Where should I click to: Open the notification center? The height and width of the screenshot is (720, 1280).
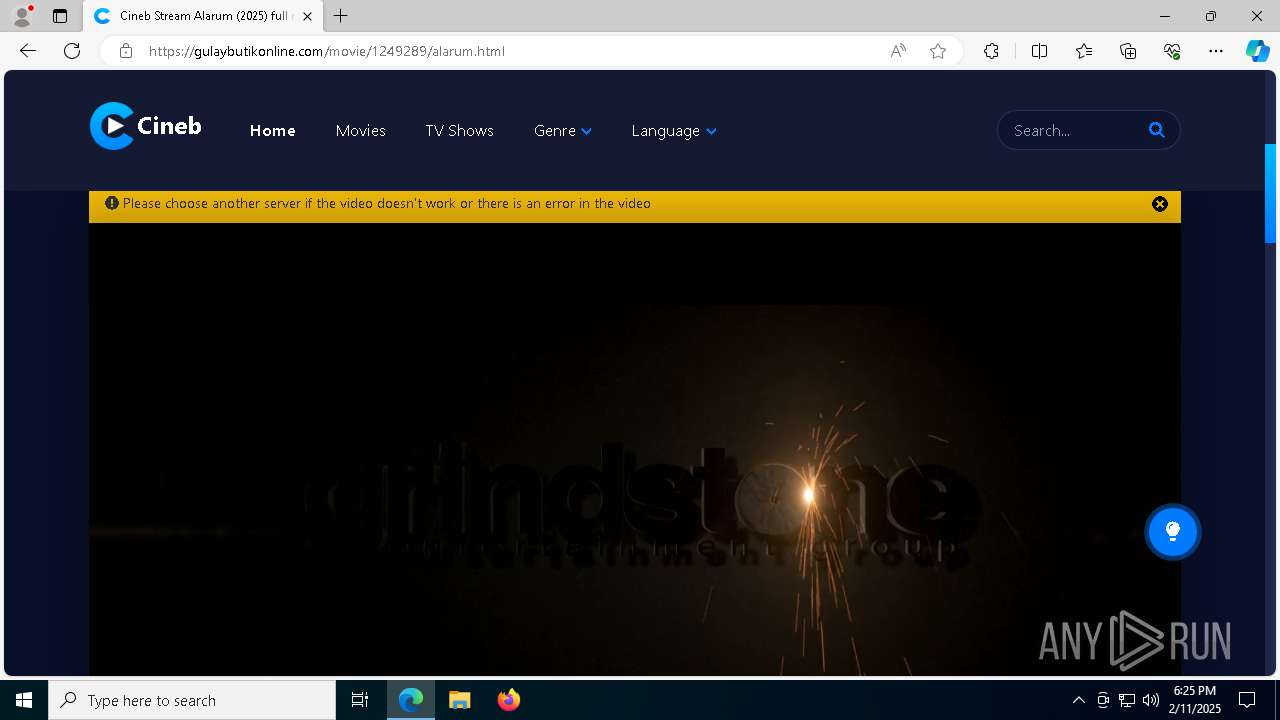1247,700
